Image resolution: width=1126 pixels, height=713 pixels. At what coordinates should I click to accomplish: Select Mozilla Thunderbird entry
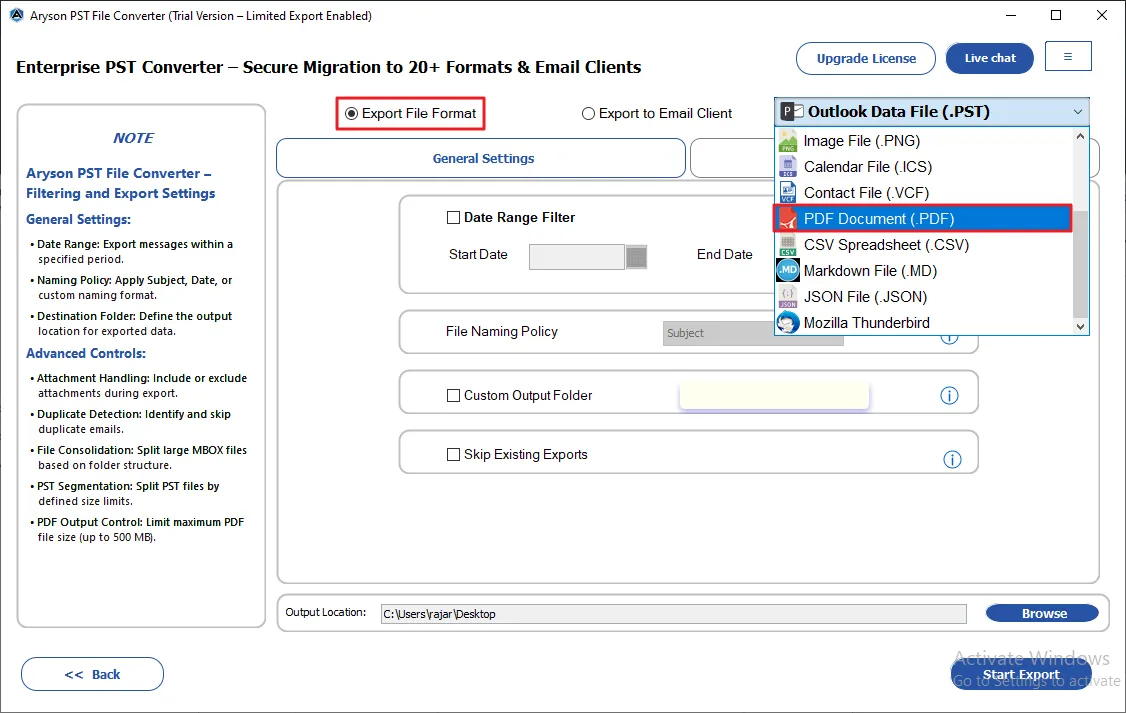pyautogui.click(x=923, y=322)
